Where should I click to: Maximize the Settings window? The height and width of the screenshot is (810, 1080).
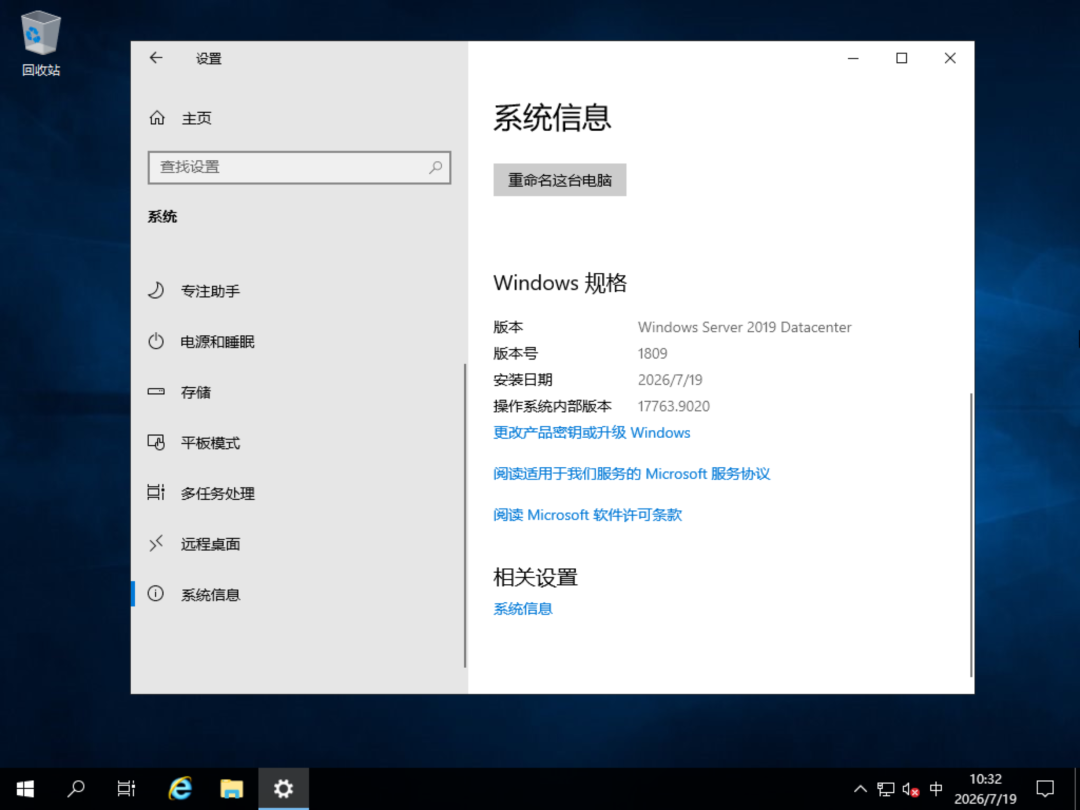(902, 59)
